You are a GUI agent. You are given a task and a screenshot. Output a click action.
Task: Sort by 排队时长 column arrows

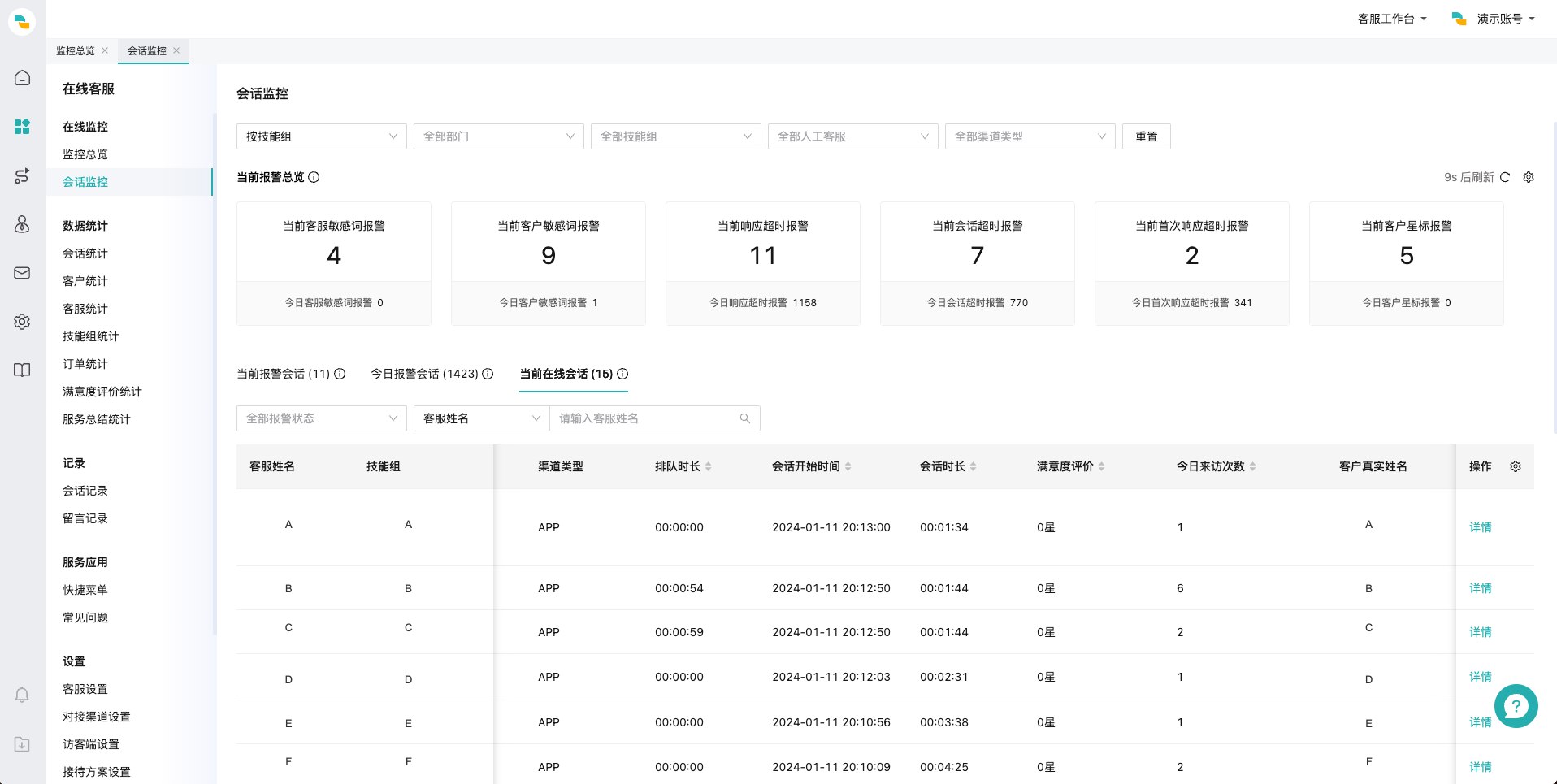[709, 466]
